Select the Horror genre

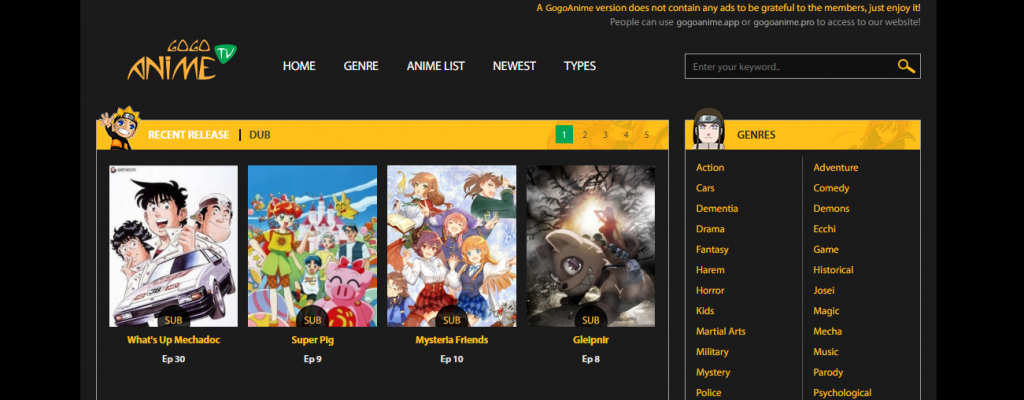(x=710, y=290)
